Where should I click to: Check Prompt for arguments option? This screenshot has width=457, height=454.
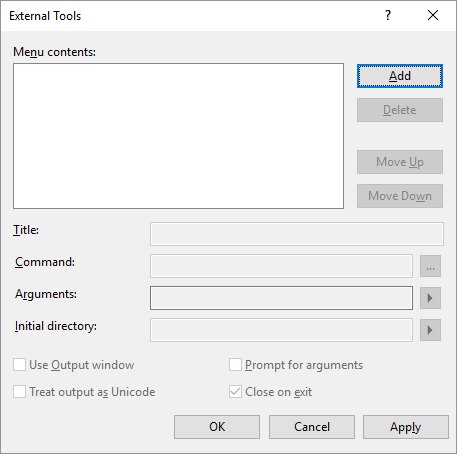pos(235,365)
